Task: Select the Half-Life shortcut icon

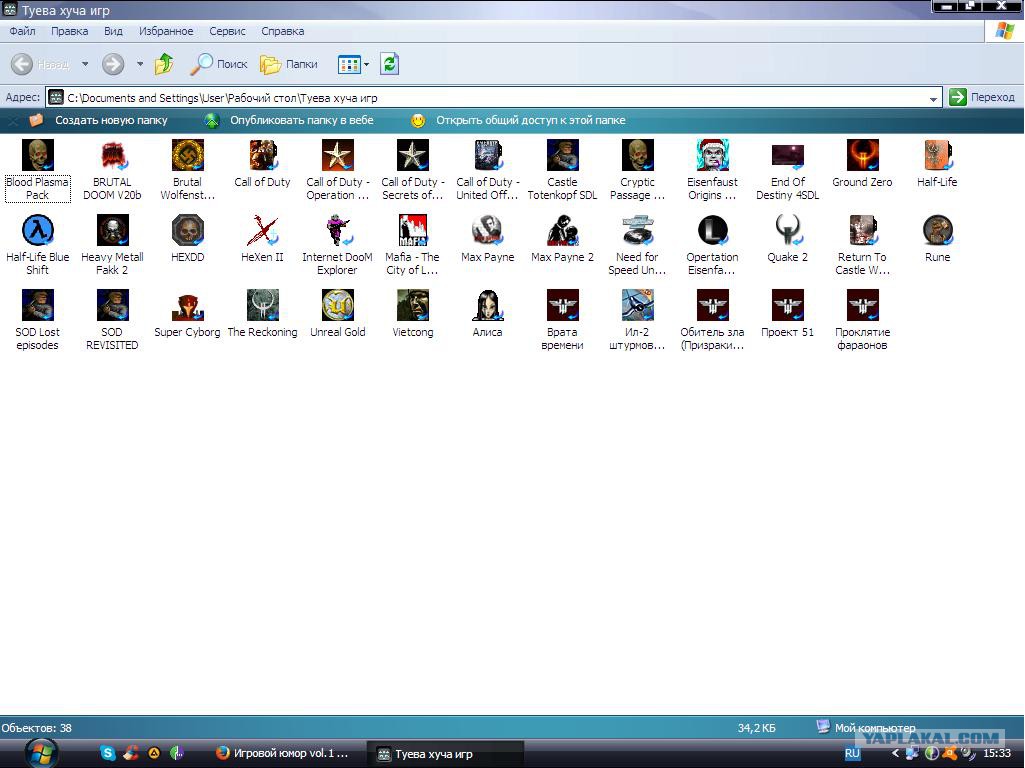Action: (x=937, y=156)
